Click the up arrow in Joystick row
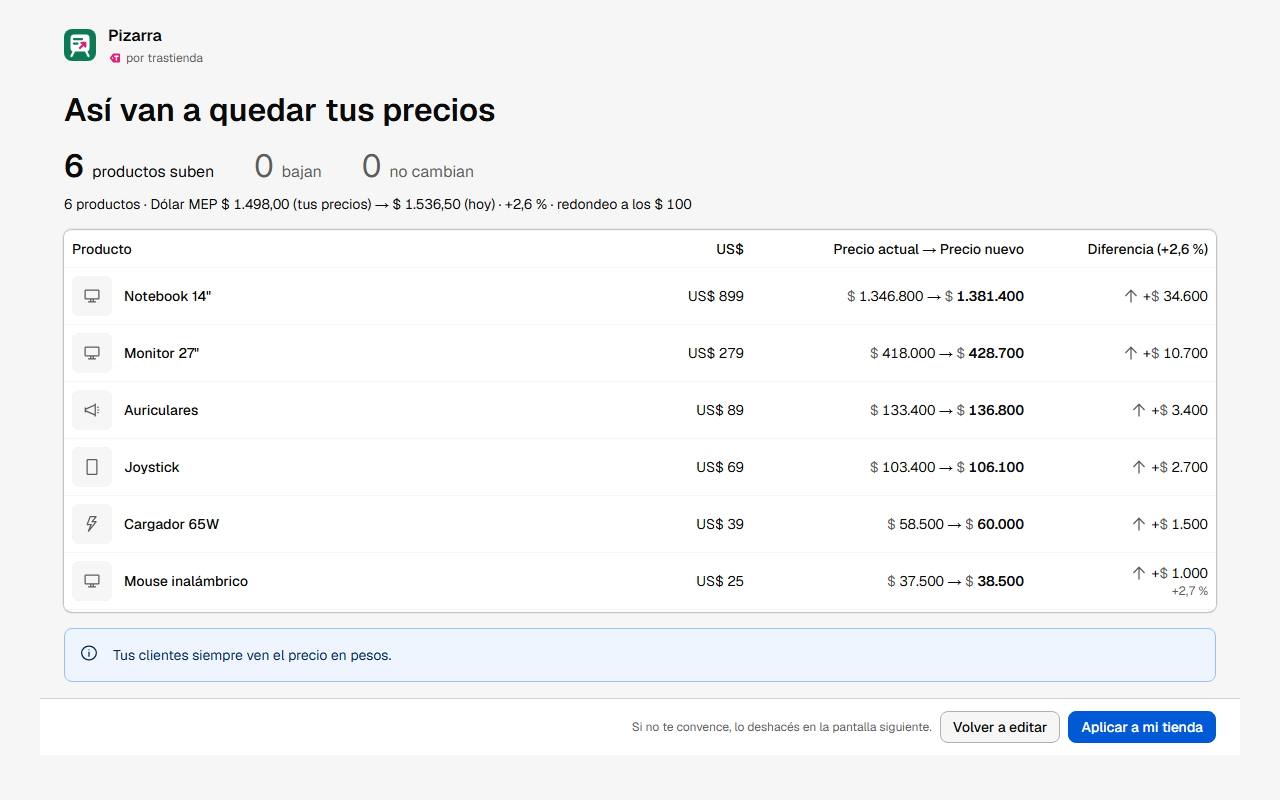This screenshot has height=800, width=1280. click(1139, 467)
